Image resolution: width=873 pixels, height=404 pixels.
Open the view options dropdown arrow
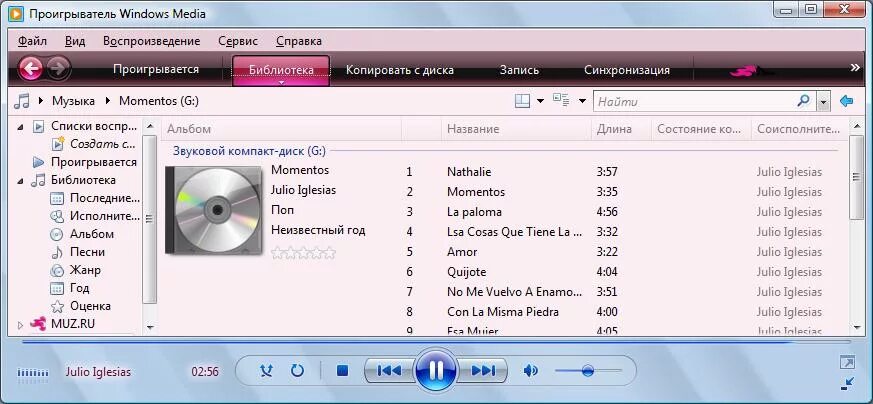click(x=582, y=101)
